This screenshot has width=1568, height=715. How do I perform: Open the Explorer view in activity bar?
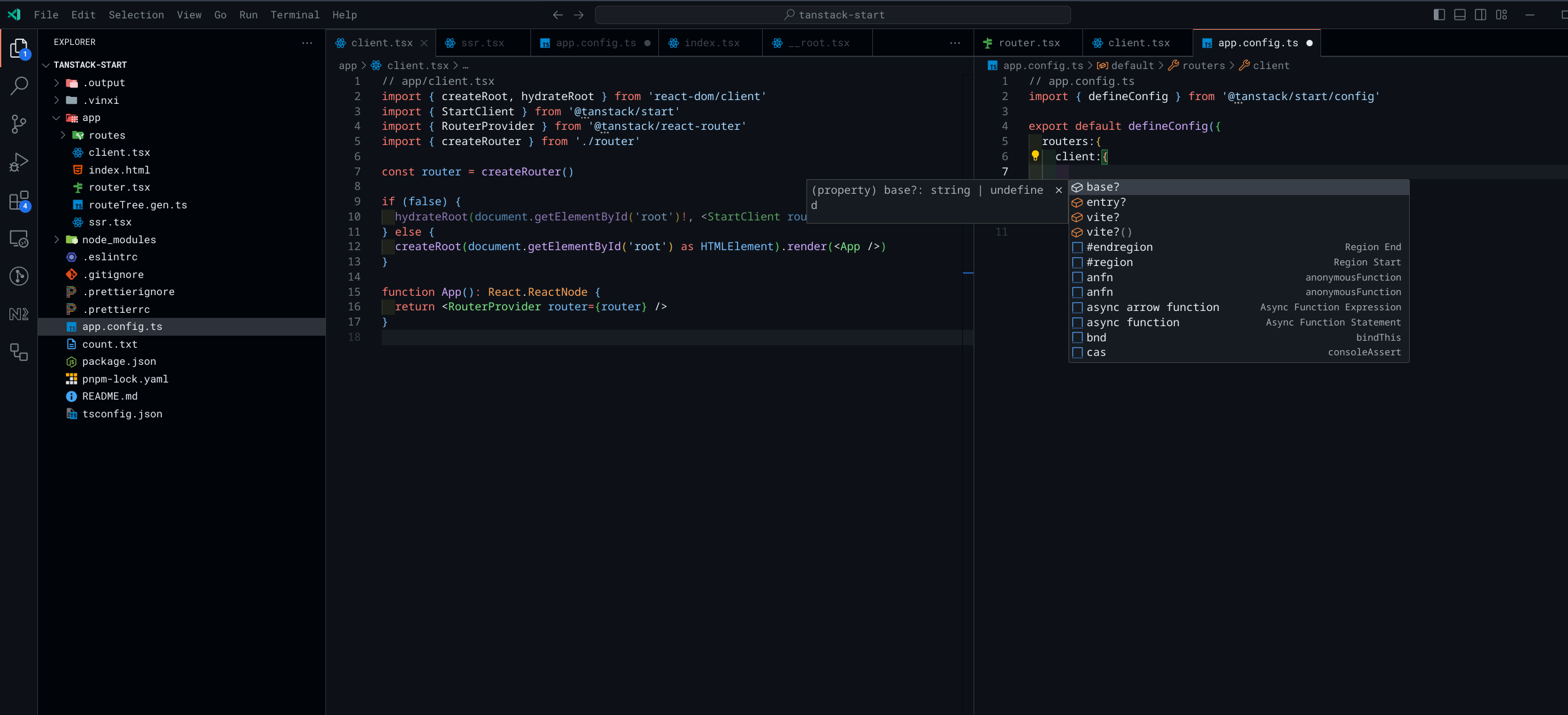[19, 48]
